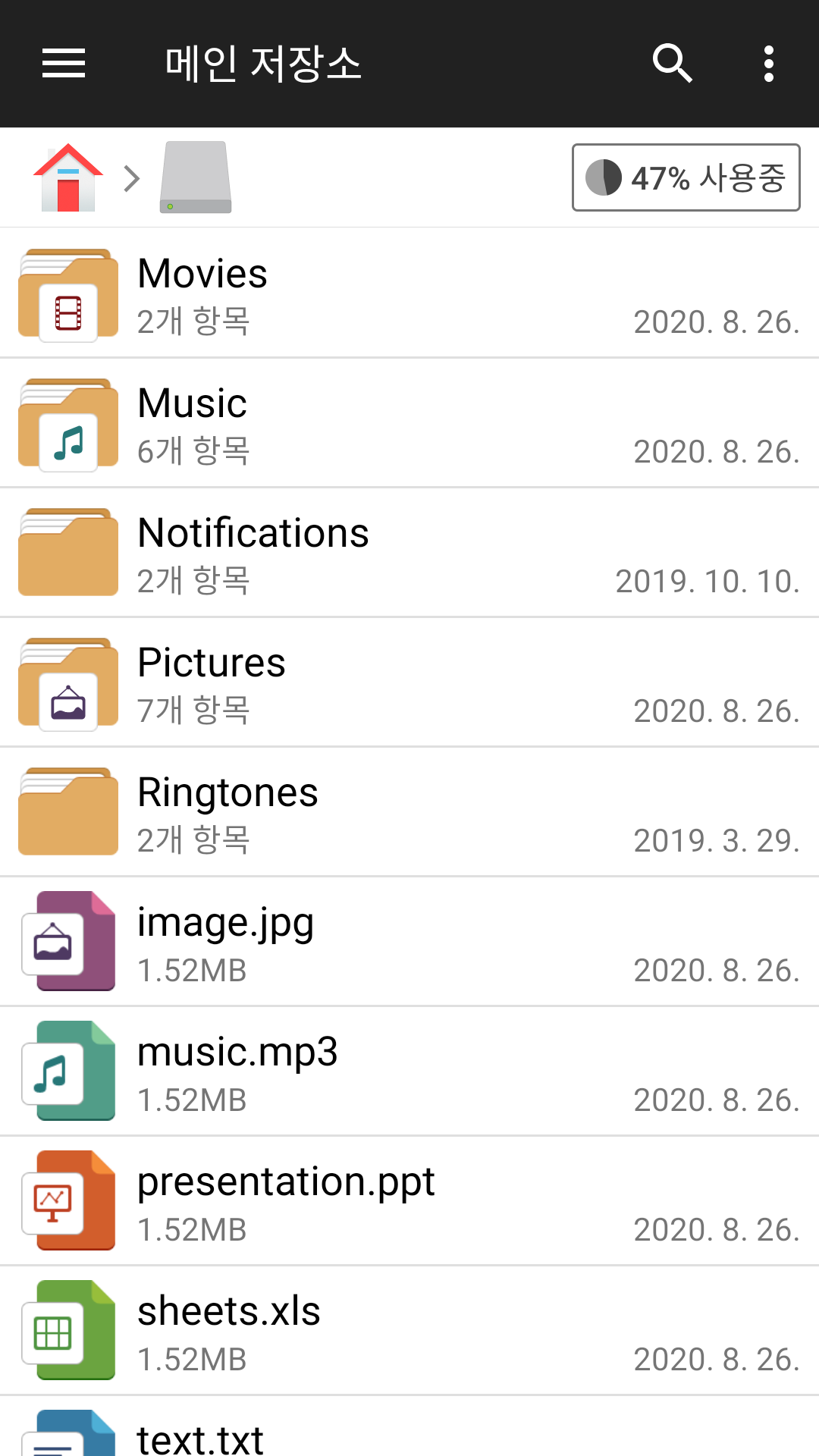Tap the storage usage pie indicator
This screenshot has height=1456, width=819.
pos(604,177)
